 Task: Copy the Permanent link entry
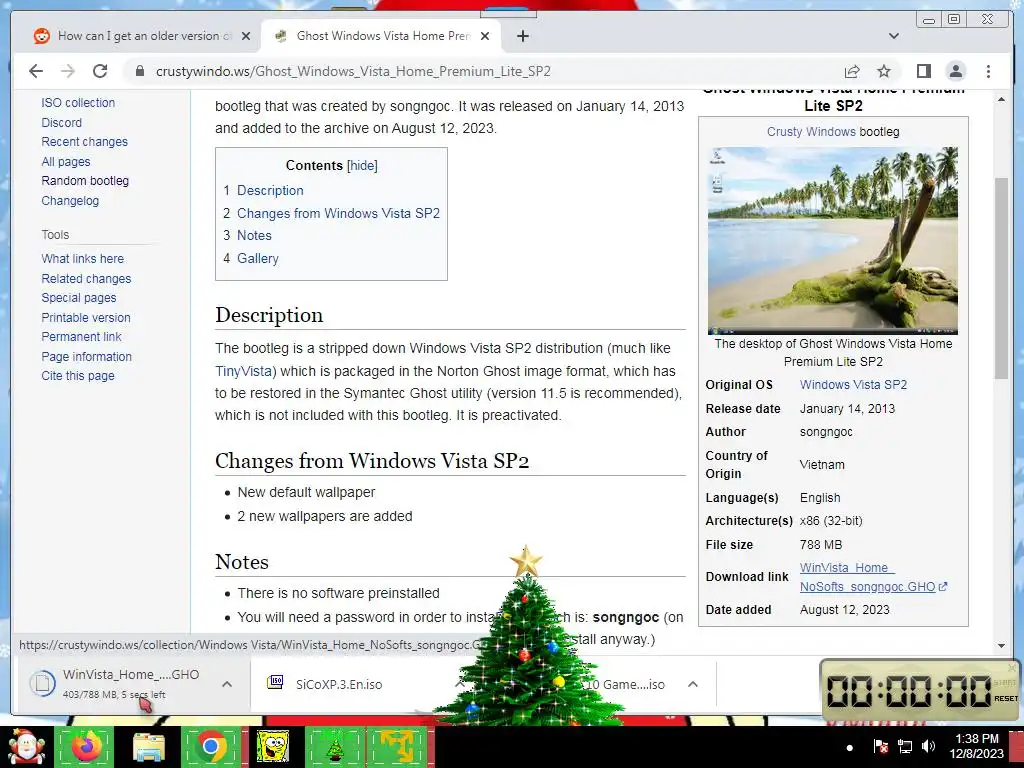[x=81, y=337]
